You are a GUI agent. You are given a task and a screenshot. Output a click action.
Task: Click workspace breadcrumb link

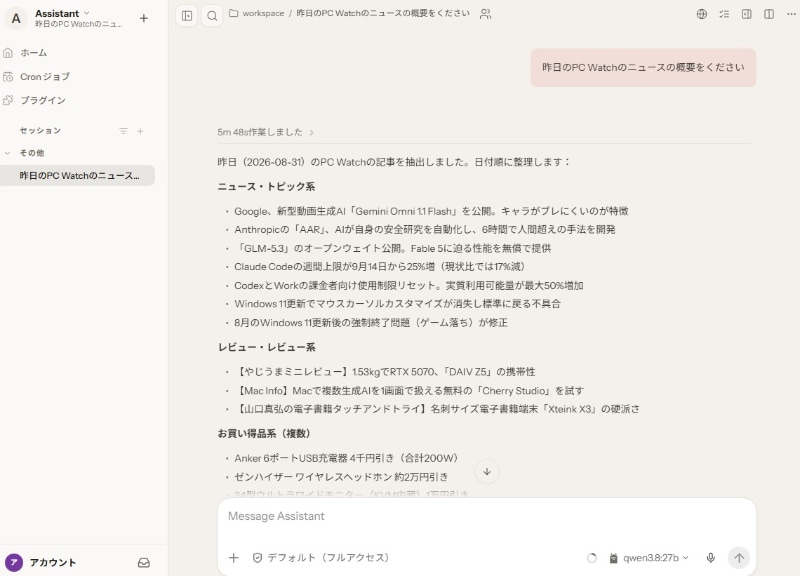263,13
